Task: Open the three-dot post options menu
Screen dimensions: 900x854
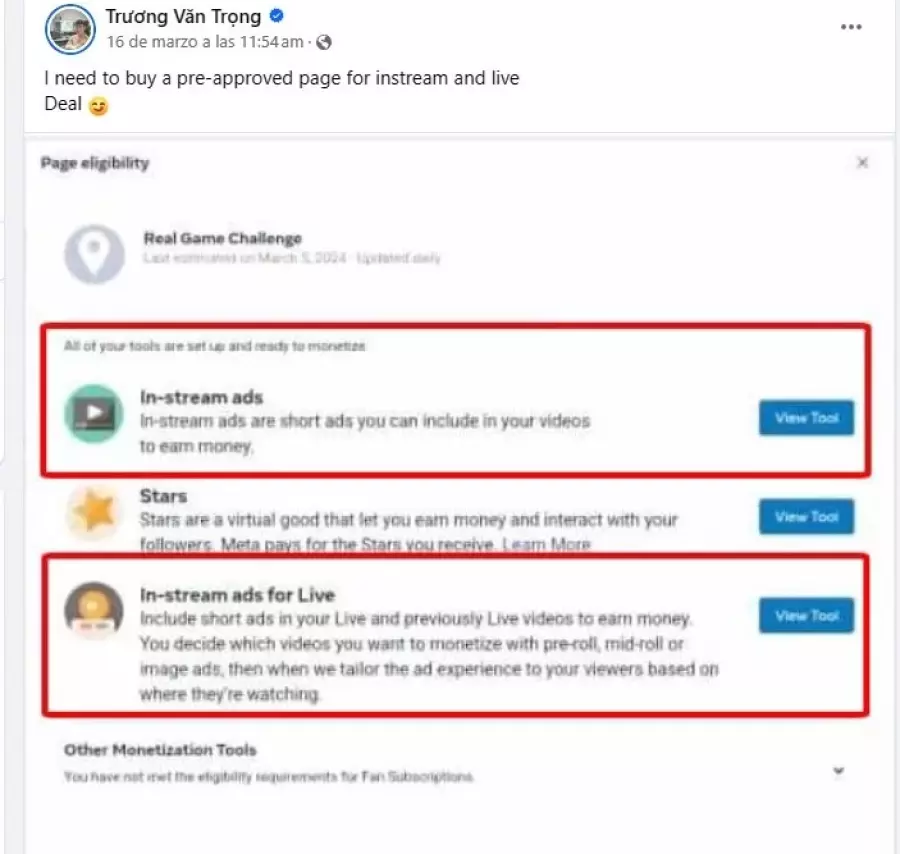Action: click(x=851, y=27)
